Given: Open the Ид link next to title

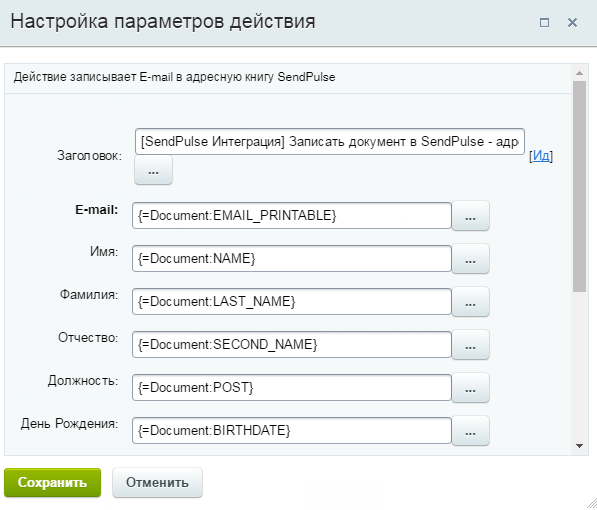Looking at the screenshot, I should [x=541, y=156].
